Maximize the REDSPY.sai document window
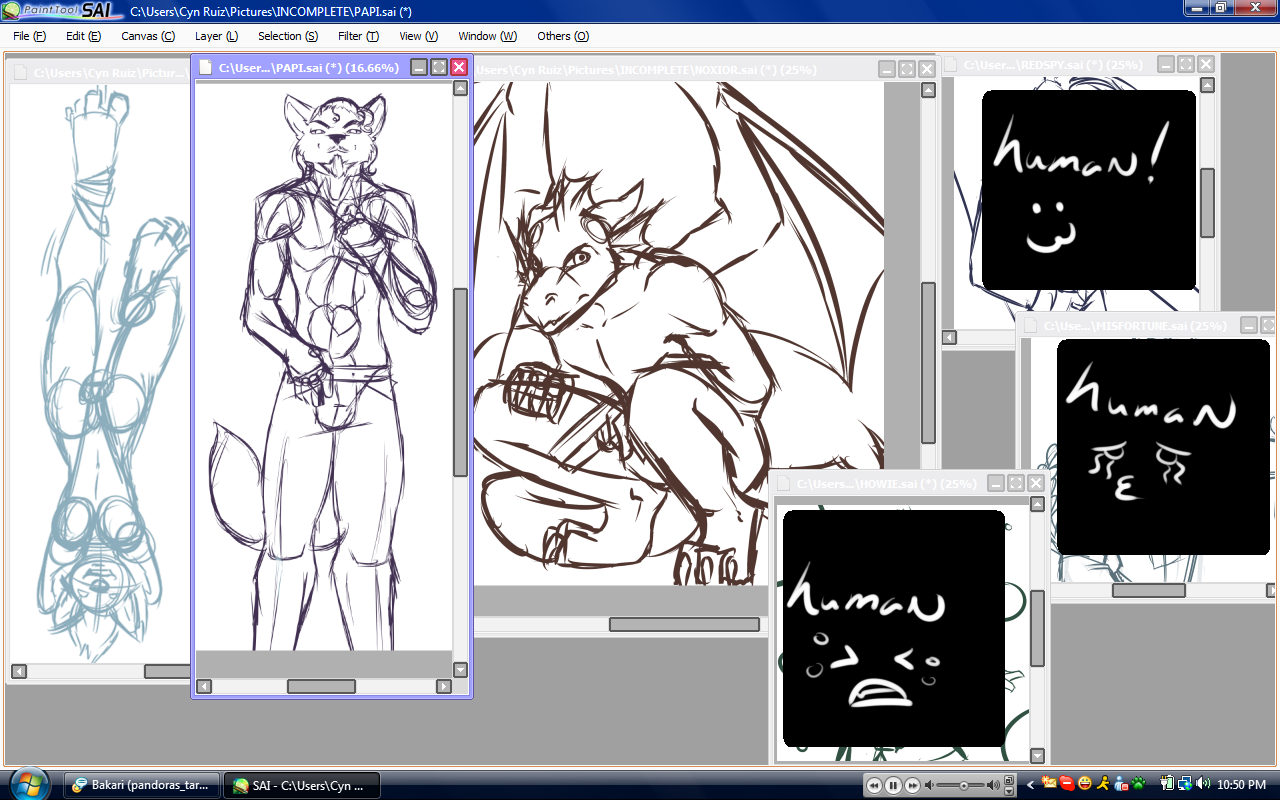 pos(1186,64)
